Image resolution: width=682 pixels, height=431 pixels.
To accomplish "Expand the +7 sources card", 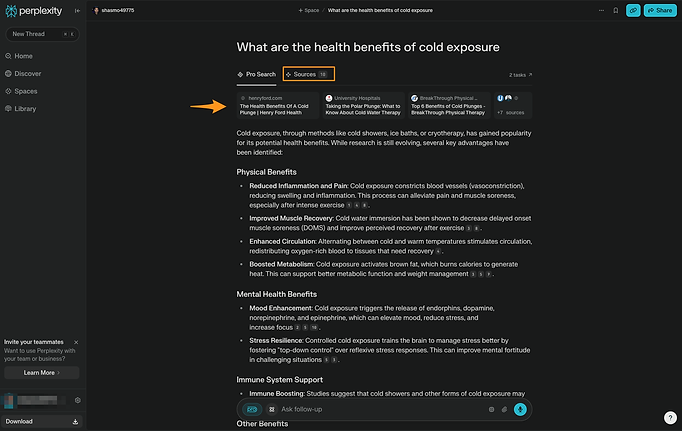I will point(513,105).
